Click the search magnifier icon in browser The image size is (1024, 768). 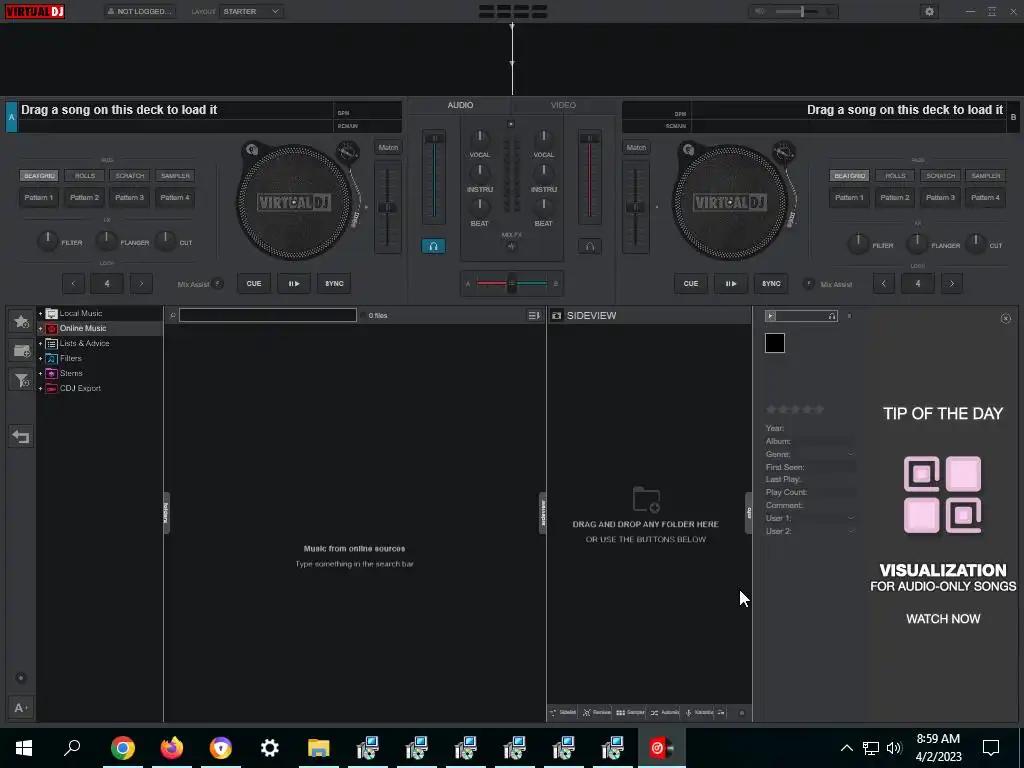172,315
